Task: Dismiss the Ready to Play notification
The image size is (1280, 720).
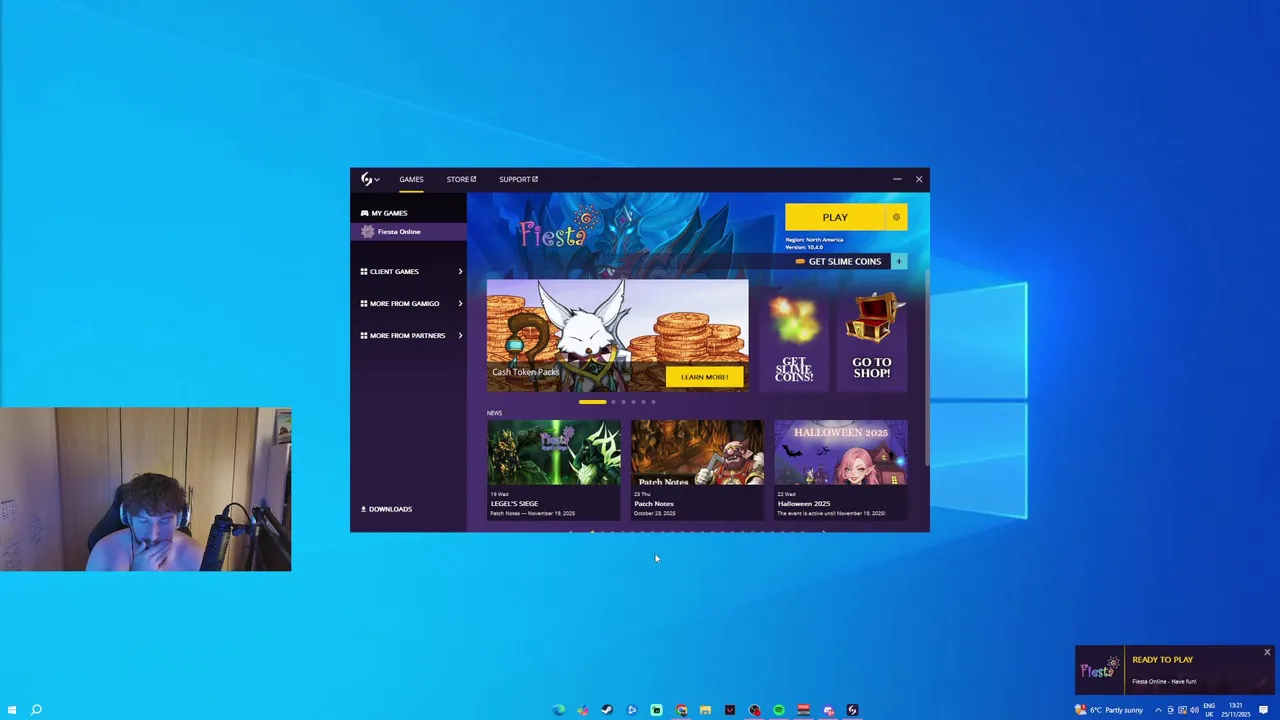Action: (x=1267, y=653)
